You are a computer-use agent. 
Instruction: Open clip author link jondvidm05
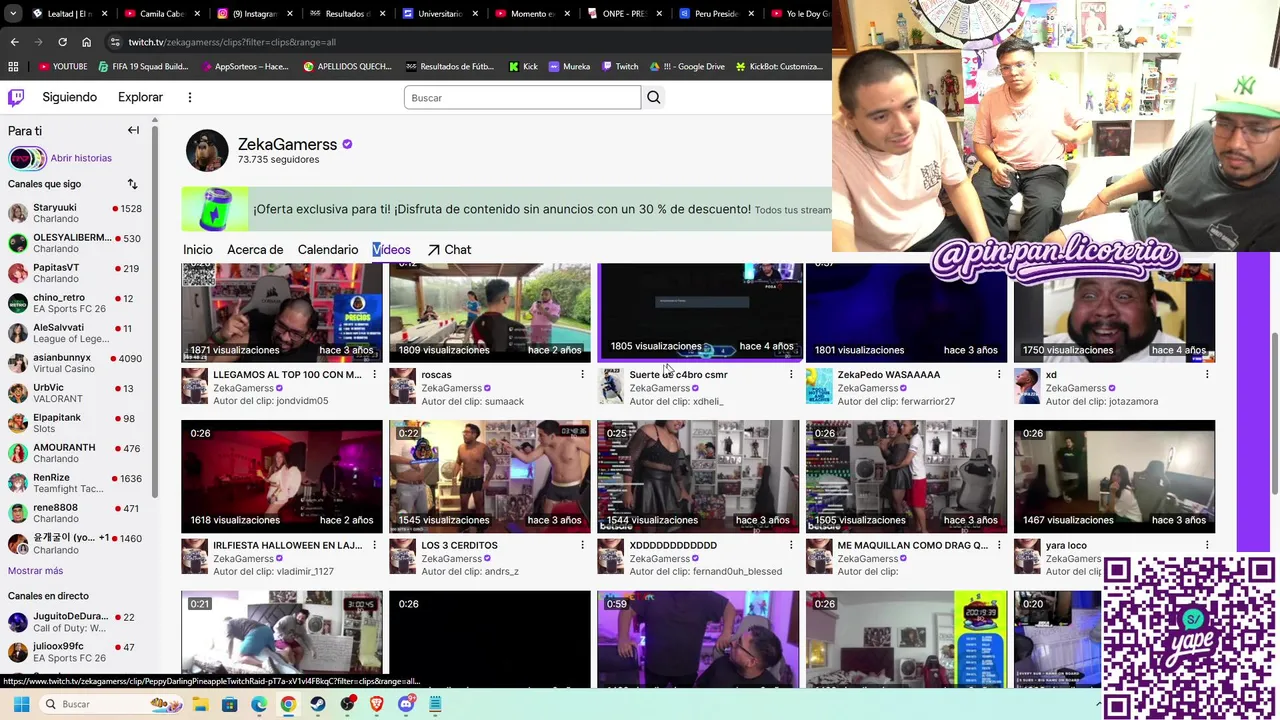click(x=302, y=401)
